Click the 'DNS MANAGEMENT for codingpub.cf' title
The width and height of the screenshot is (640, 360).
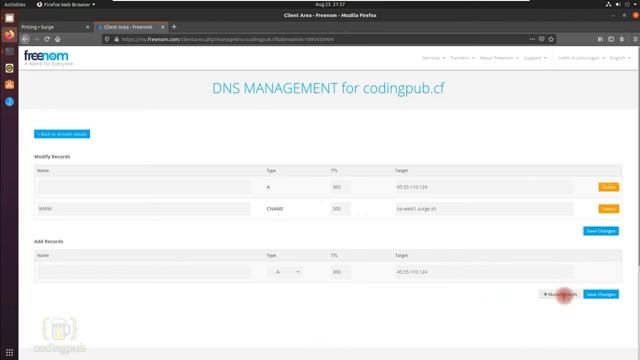click(x=328, y=88)
